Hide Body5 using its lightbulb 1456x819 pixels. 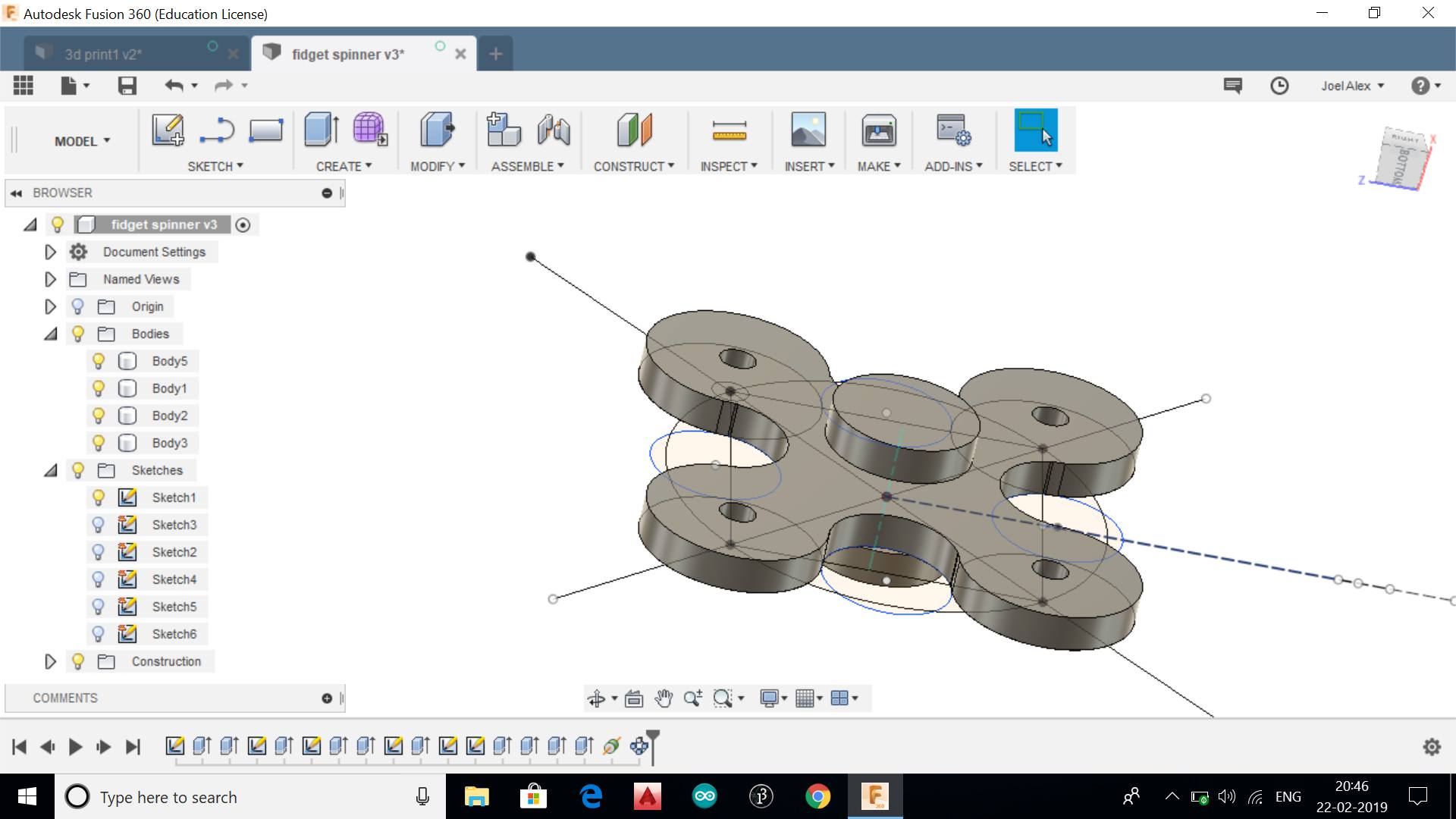[x=98, y=361]
